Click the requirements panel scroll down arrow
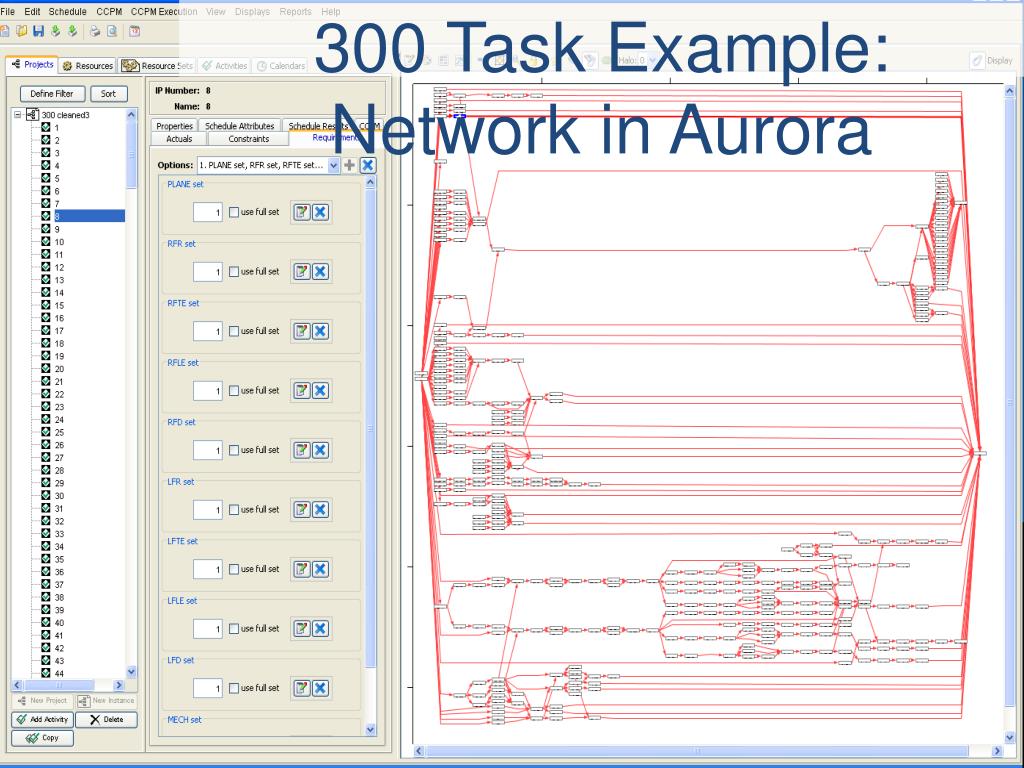This screenshot has height=768, width=1024. pos(370,729)
